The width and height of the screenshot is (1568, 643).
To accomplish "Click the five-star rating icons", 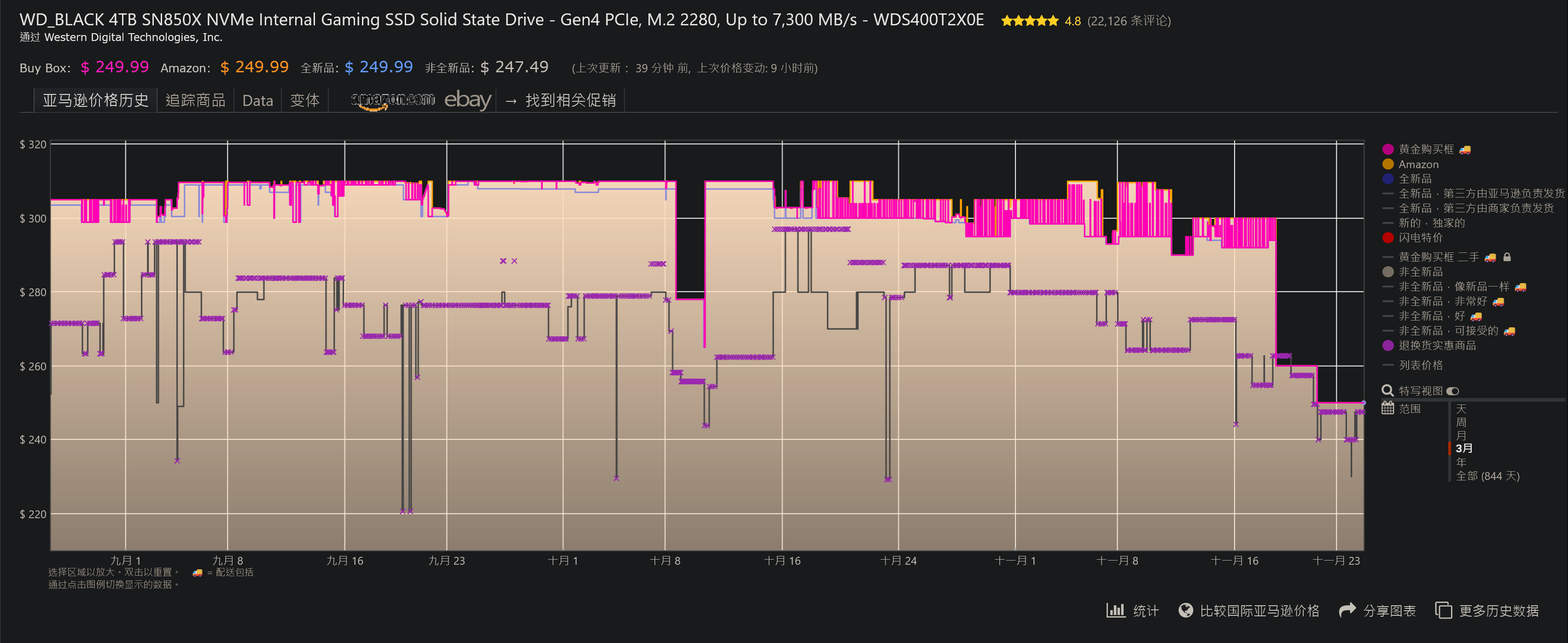I will 1030,21.
